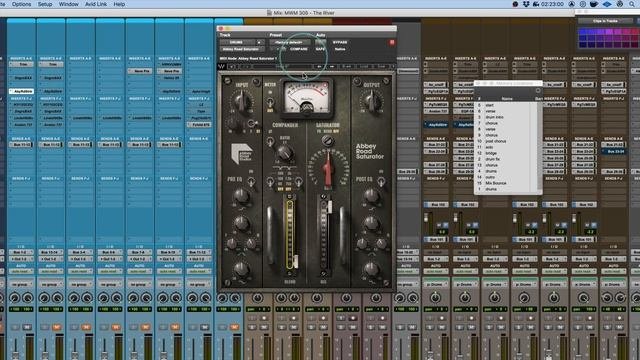This screenshot has width=640, height=360.
Task: Click the Saturator type selector knob
Action: [x=327, y=140]
